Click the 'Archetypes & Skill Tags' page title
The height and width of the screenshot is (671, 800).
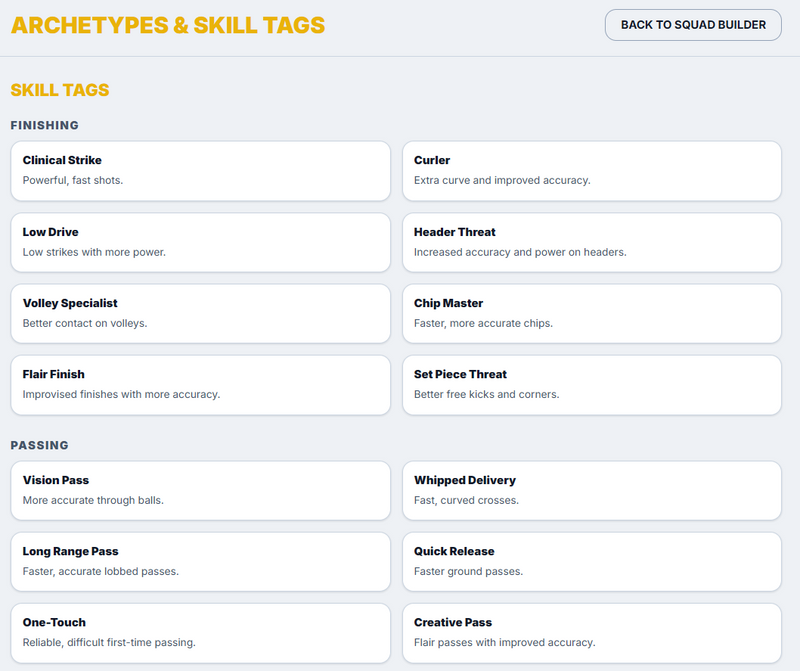168,26
